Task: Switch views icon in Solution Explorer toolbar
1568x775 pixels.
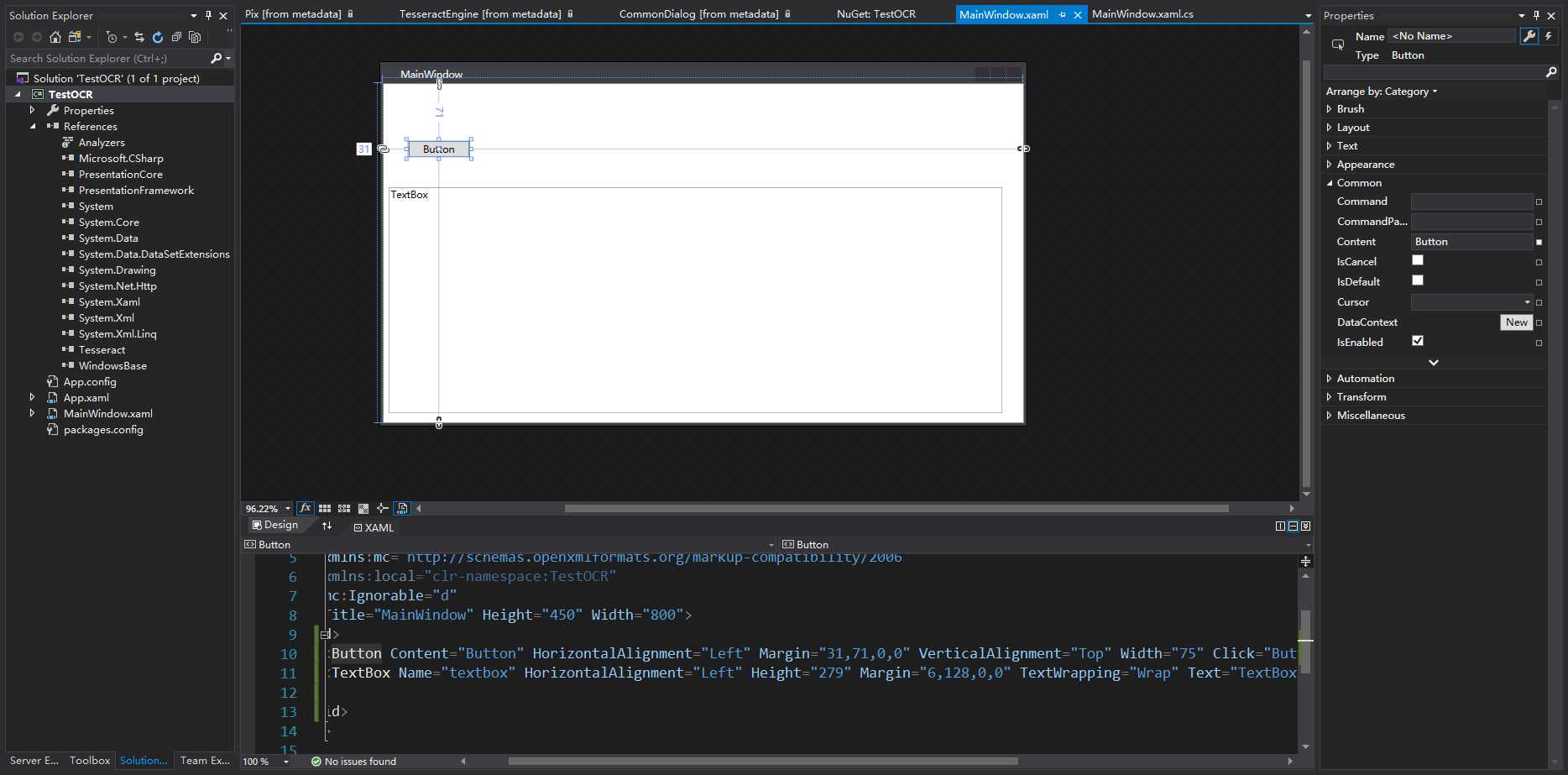Action: click(75, 37)
